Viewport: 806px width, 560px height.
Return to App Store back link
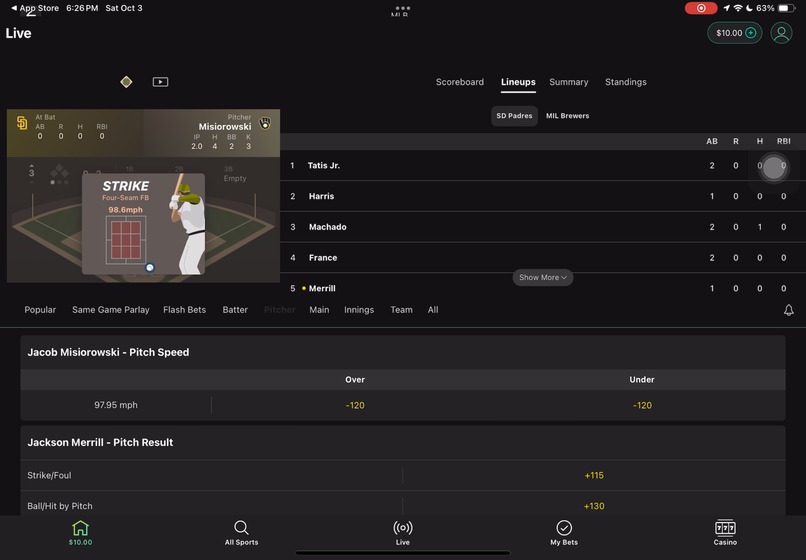[35, 8]
